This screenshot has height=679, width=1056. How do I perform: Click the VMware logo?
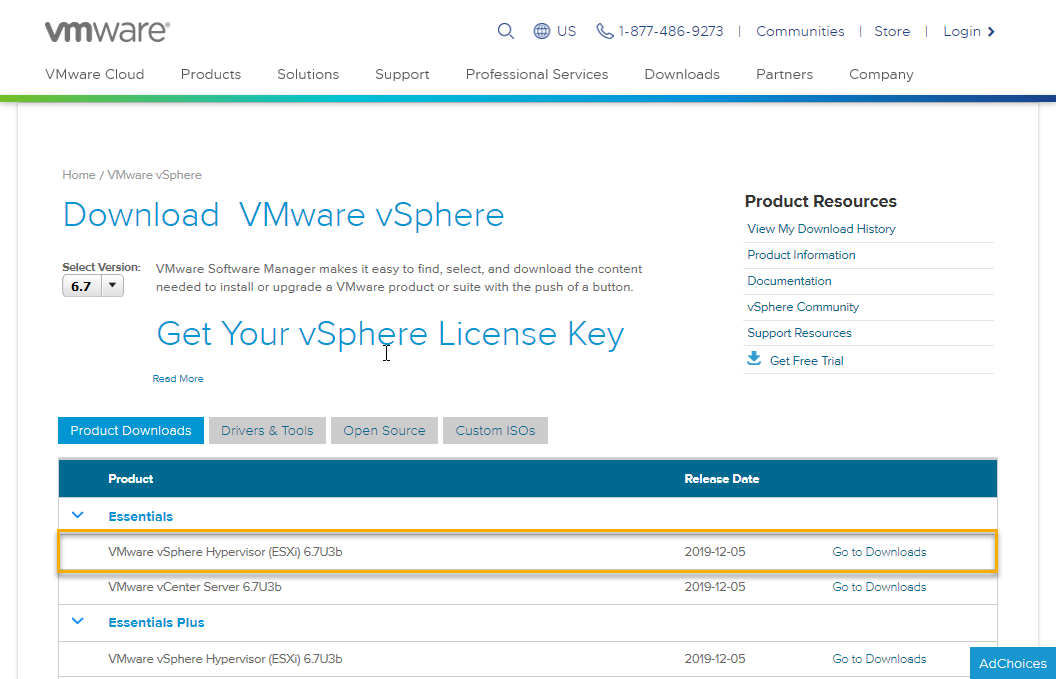(107, 32)
